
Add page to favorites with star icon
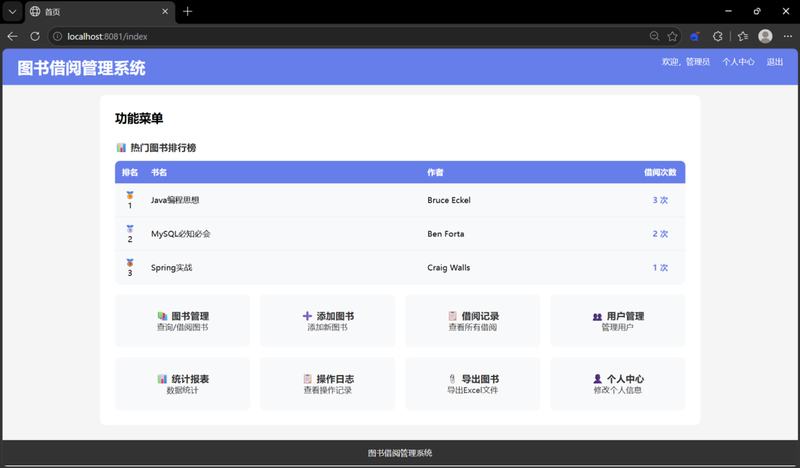coord(672,36)
